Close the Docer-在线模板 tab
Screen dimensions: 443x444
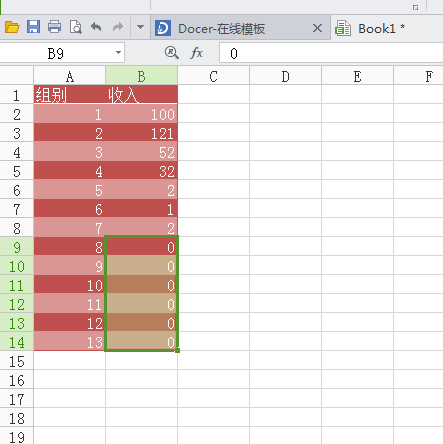click(317, 28)
